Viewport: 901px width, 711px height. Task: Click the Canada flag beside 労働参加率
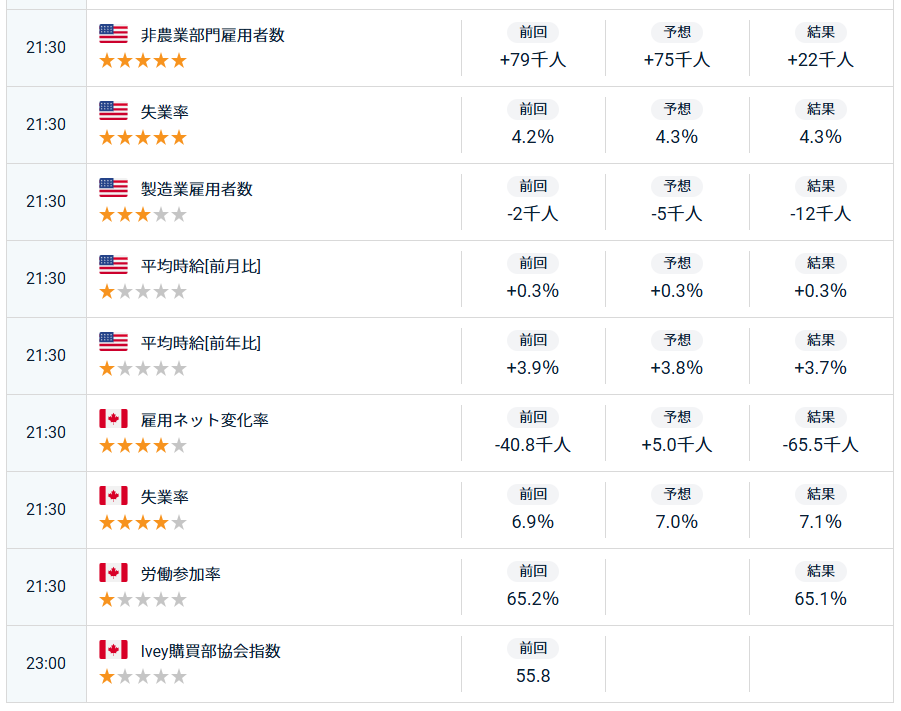pyautogui.click(x=113, y=573)
